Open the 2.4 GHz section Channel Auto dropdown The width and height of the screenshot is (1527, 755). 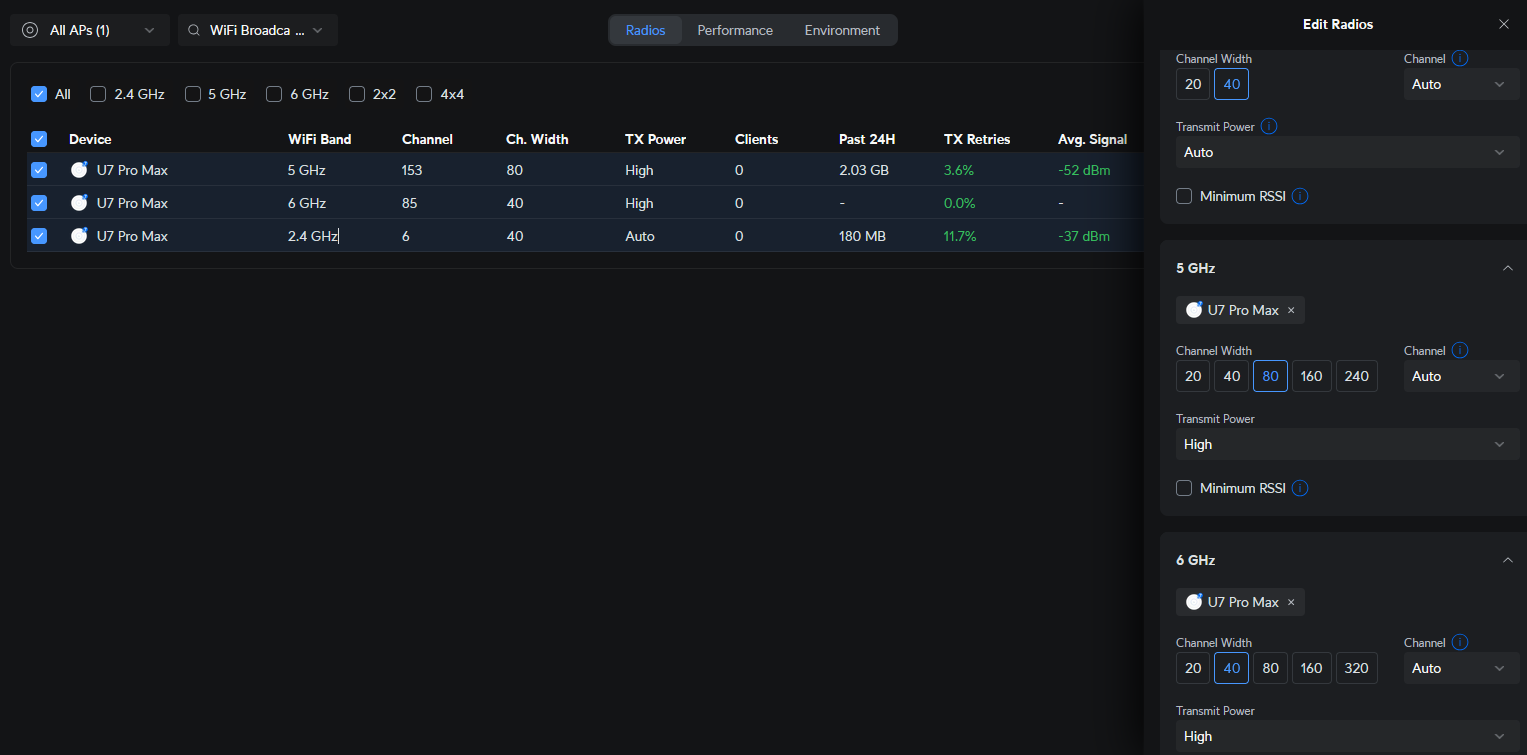(x=1461, y=84)
